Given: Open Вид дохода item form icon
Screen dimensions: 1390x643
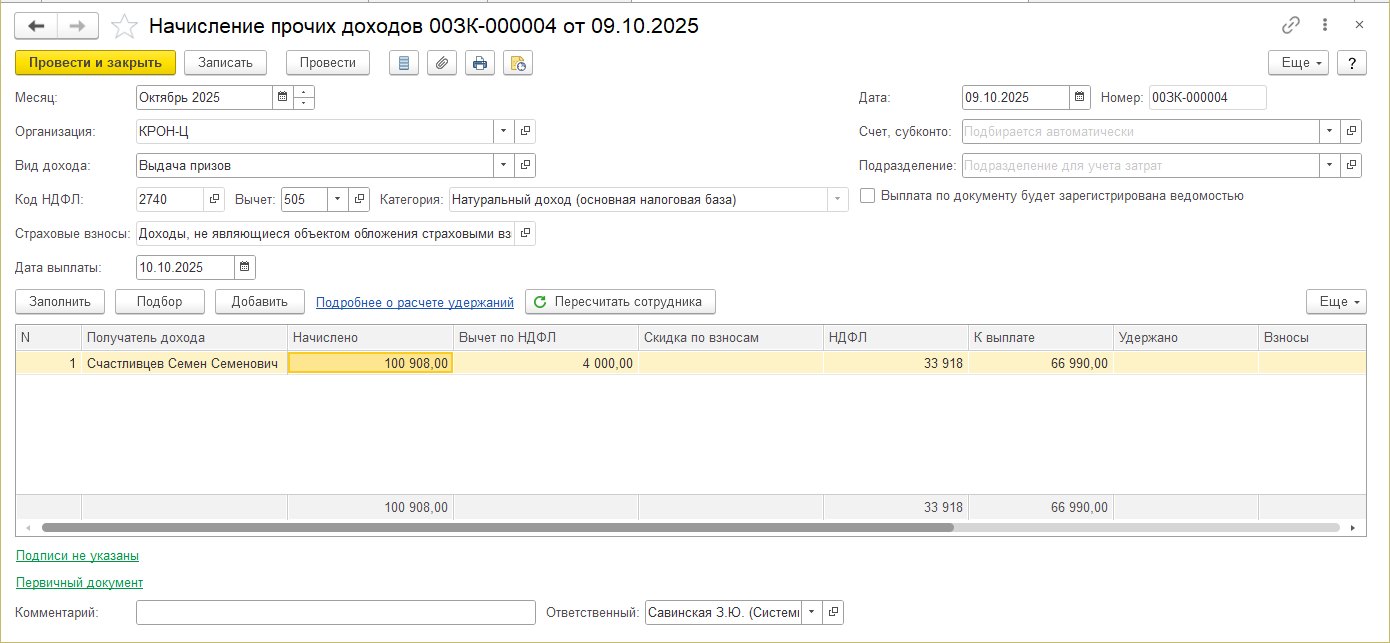Looking at the screenshot, I should click(x=525, y=166).
